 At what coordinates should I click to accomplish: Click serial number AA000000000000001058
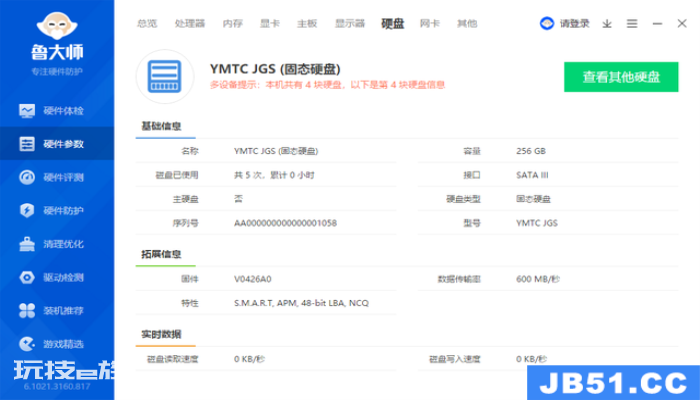click(x=285, y=223)
